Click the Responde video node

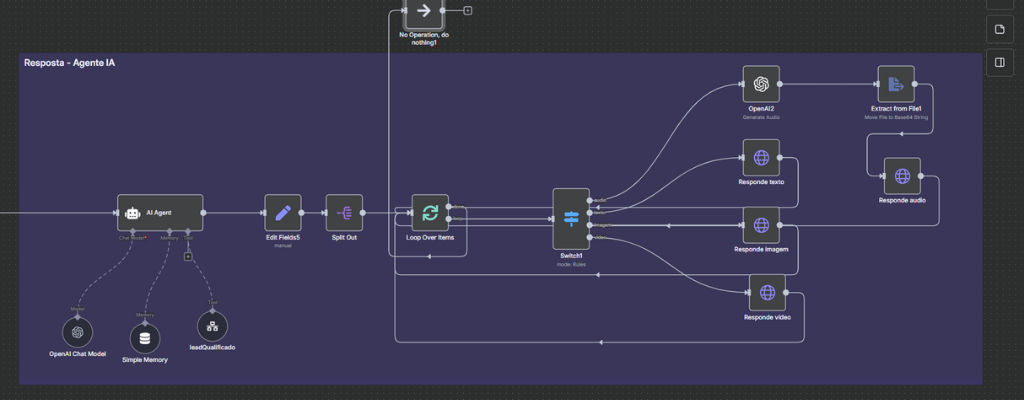coord(767,292)
